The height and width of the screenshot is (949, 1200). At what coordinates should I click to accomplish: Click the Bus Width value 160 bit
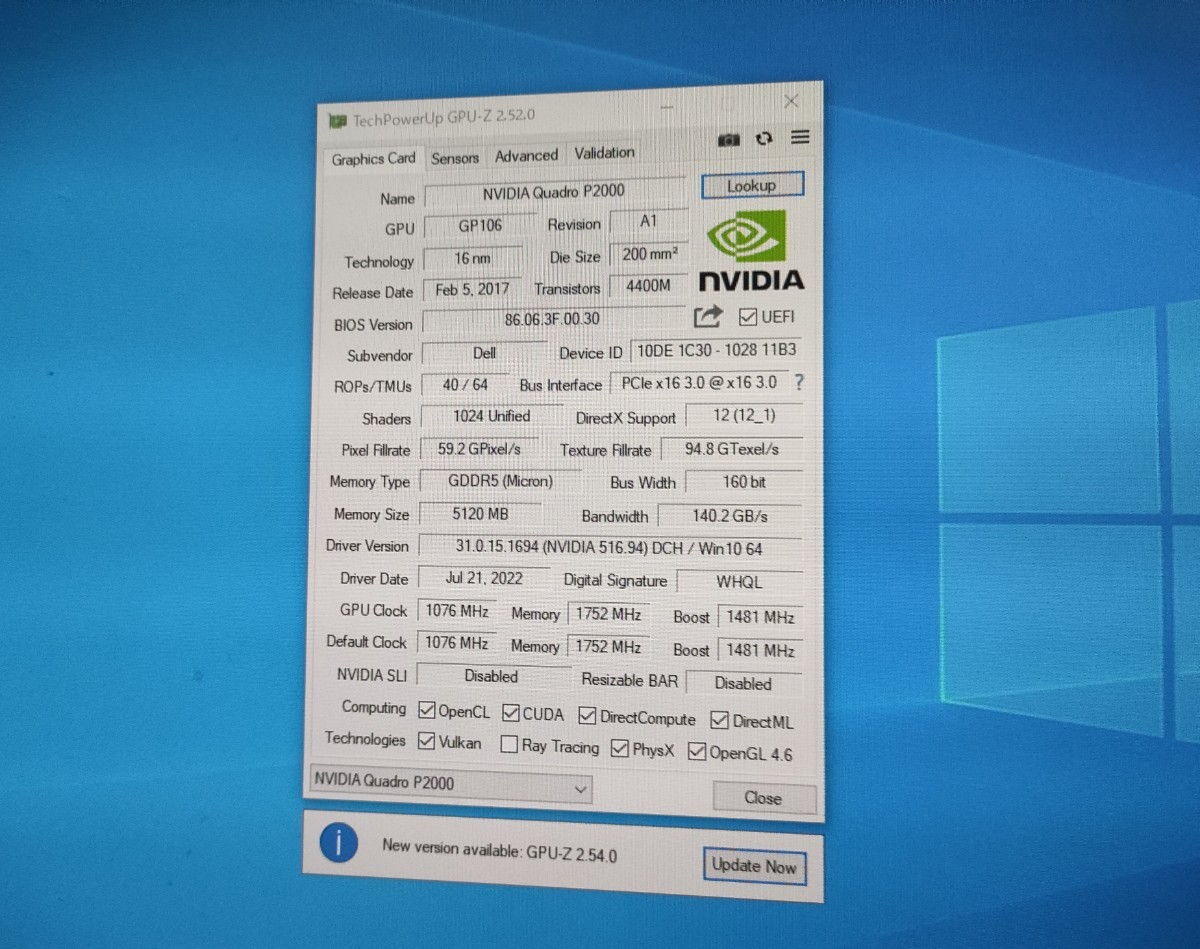tap(744, 482)
